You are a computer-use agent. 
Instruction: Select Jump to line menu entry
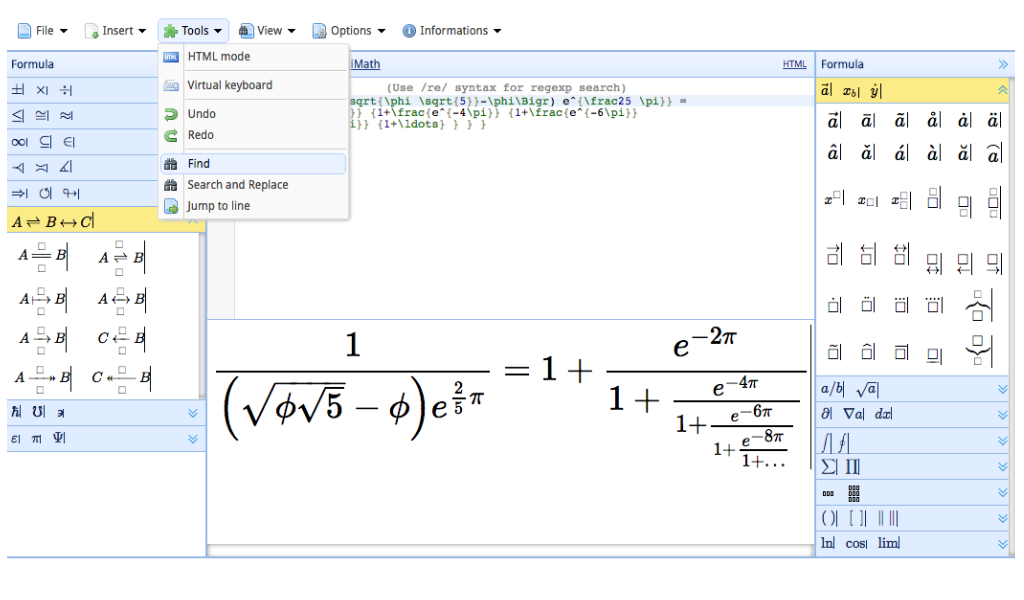pos(218,206)
